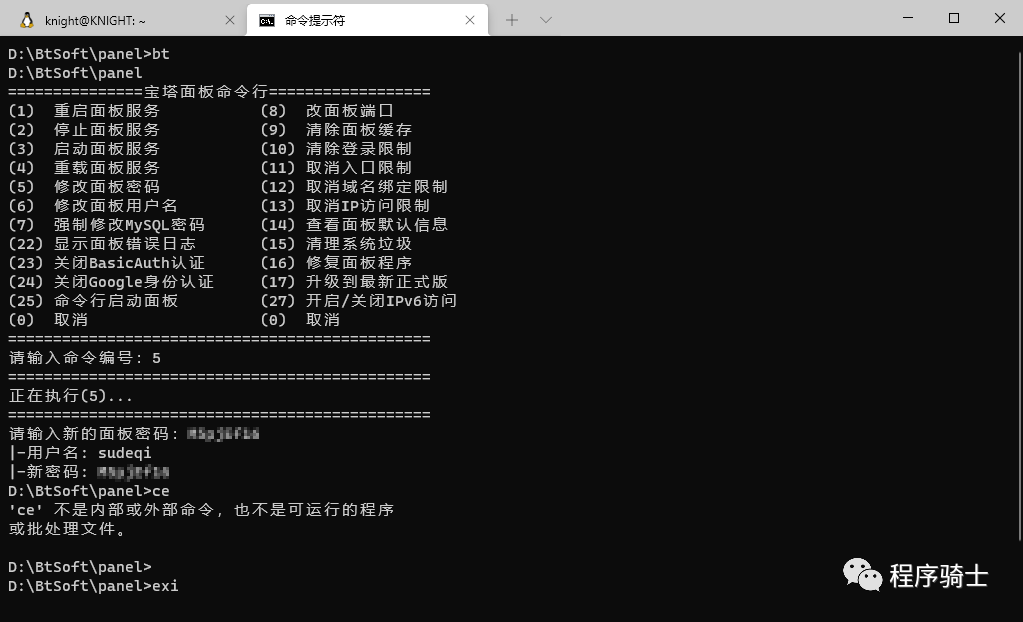Click the header text '宝塔面板命令行'
The image size is (1023, 622).
pyautogui.click(x=206, y=91)
